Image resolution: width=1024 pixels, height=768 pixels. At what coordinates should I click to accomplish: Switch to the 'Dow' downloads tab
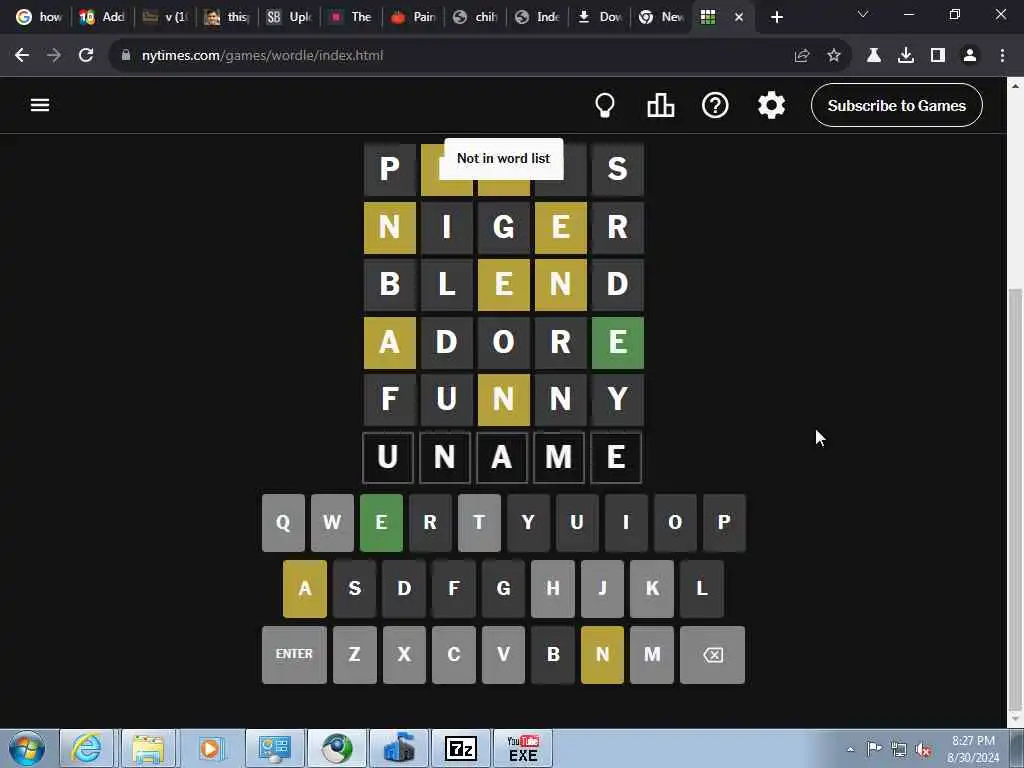[600, 17]
